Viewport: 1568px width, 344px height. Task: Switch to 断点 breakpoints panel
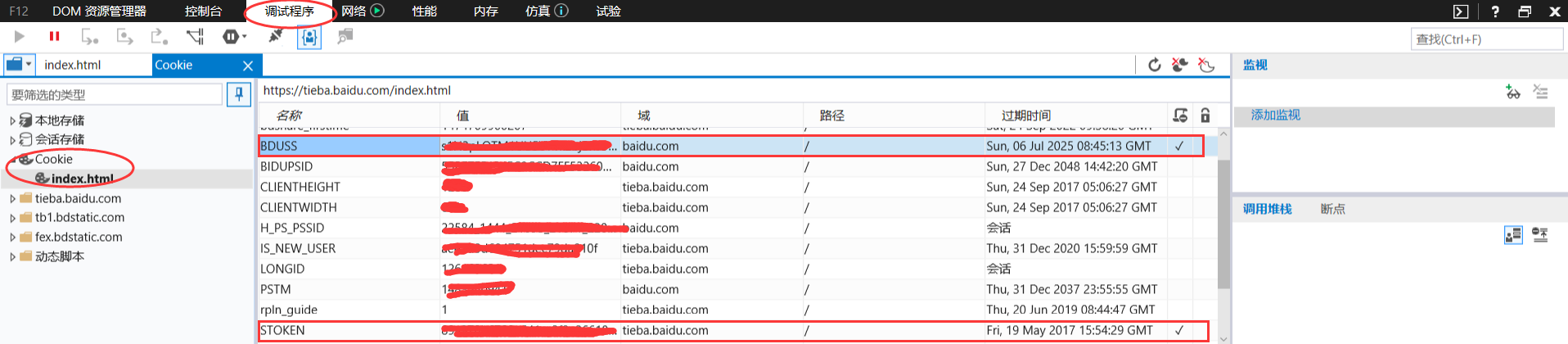[x=1332, y=209]
